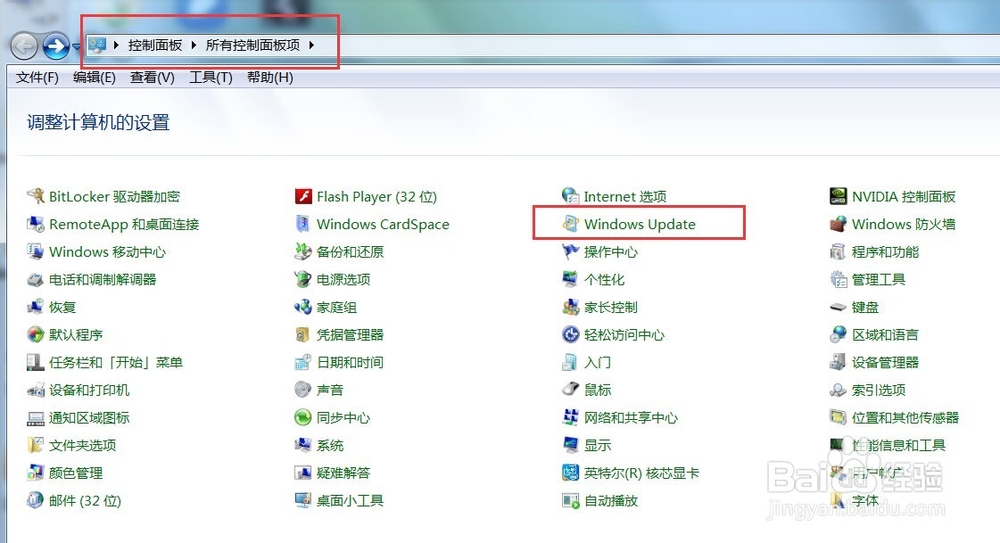This screenshot has width=1000, height=543.
Task: Open the 个性化 link
Action: [604, 279]
